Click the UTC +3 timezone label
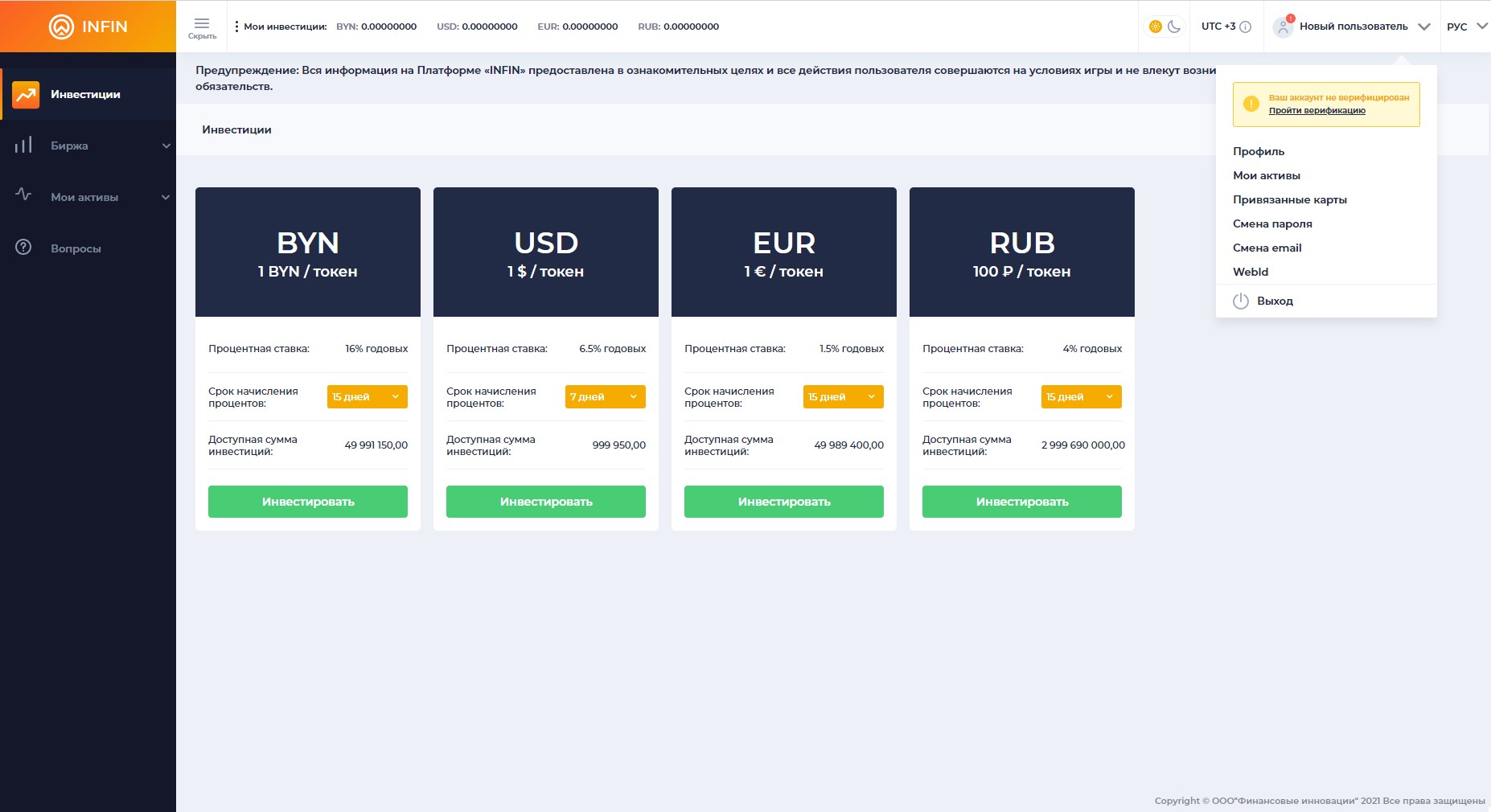The width and height of the screenshot is (1491, 812). click(x=1218, y=27)
